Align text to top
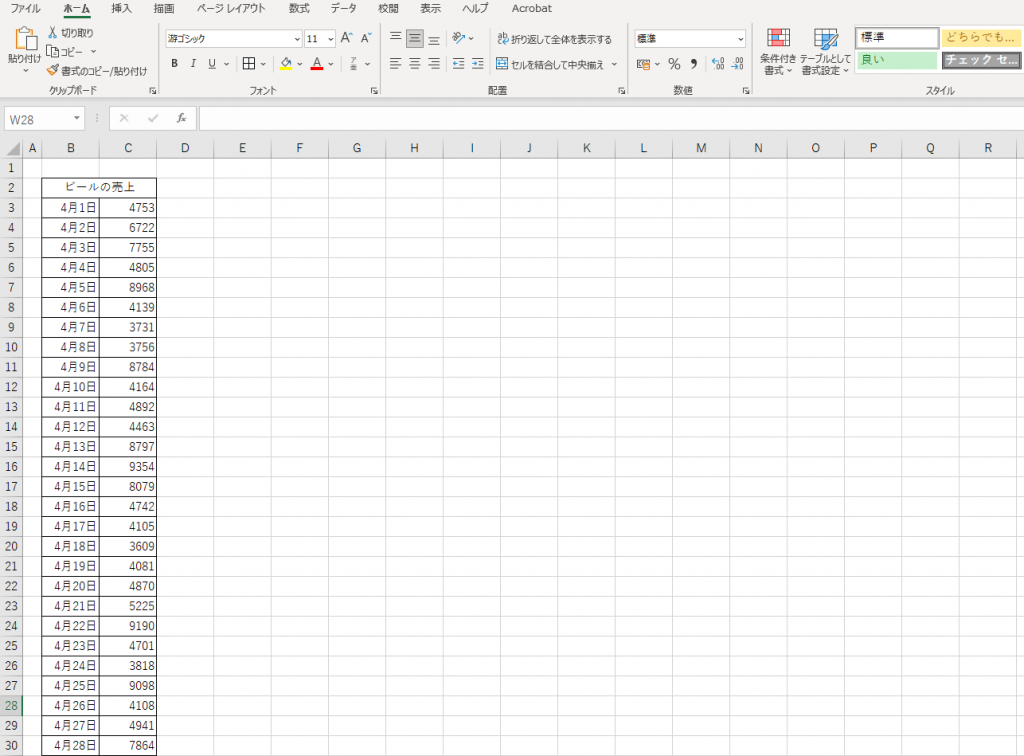 coord(396,39)
